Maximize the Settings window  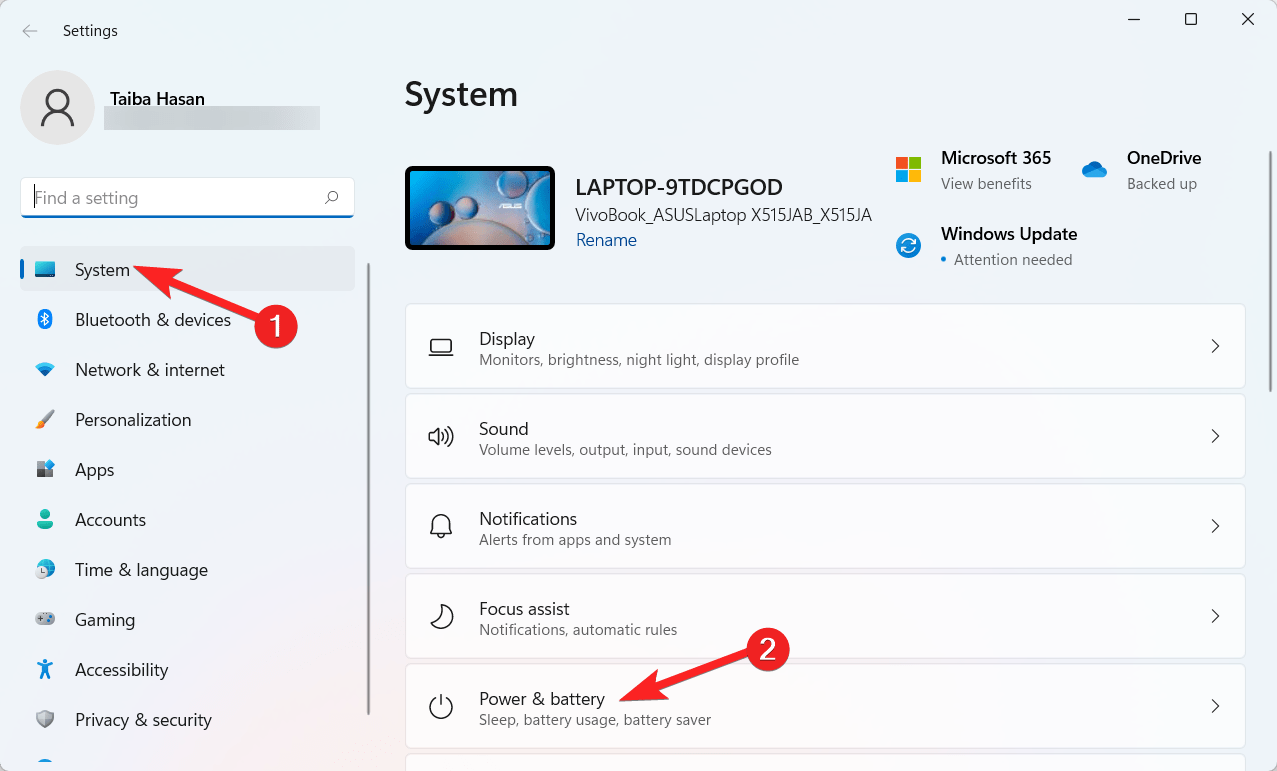(x=1191, y=19)
